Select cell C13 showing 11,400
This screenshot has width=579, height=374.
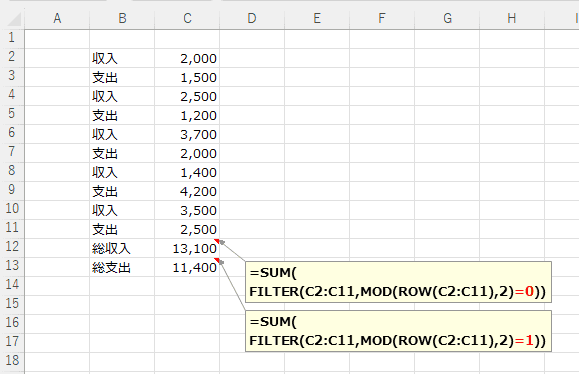click(x=187, y=267)
